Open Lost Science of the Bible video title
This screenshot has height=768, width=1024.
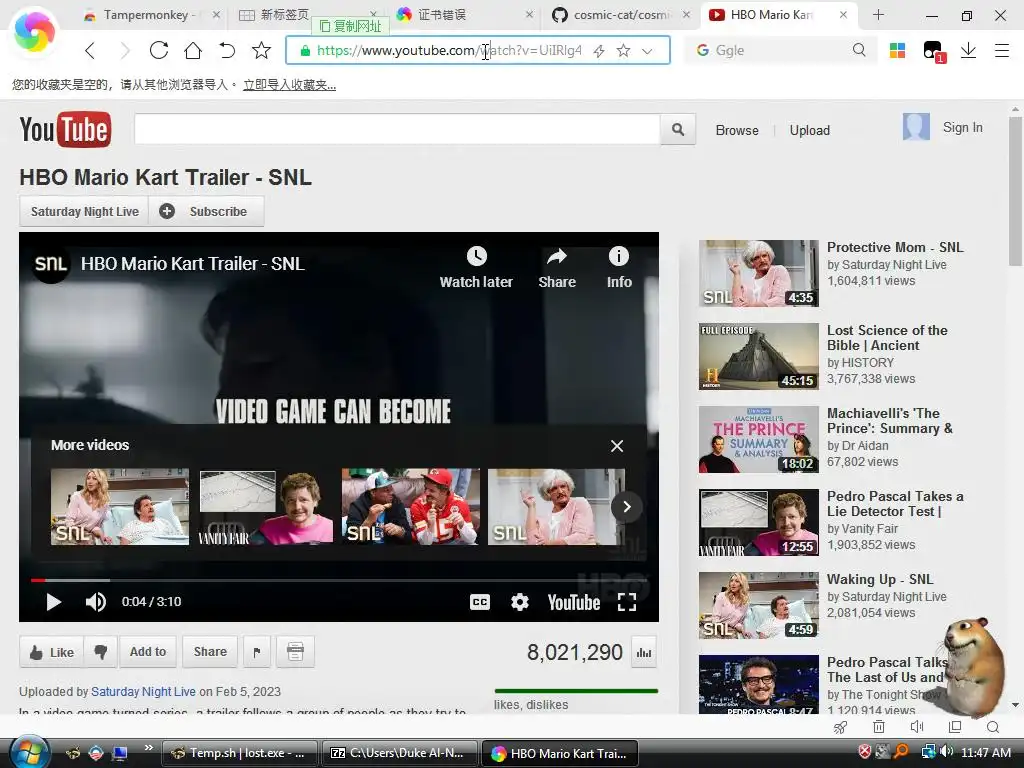pos(887,338)
